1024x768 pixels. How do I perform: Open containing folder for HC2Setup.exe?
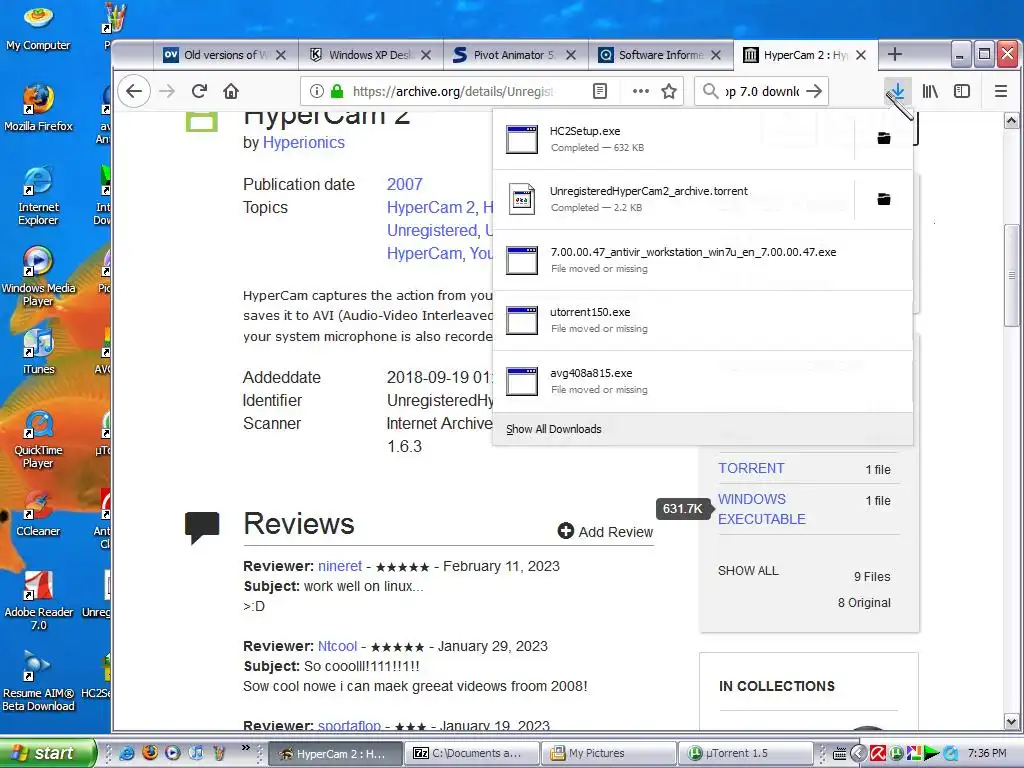(x=884, y=138)
